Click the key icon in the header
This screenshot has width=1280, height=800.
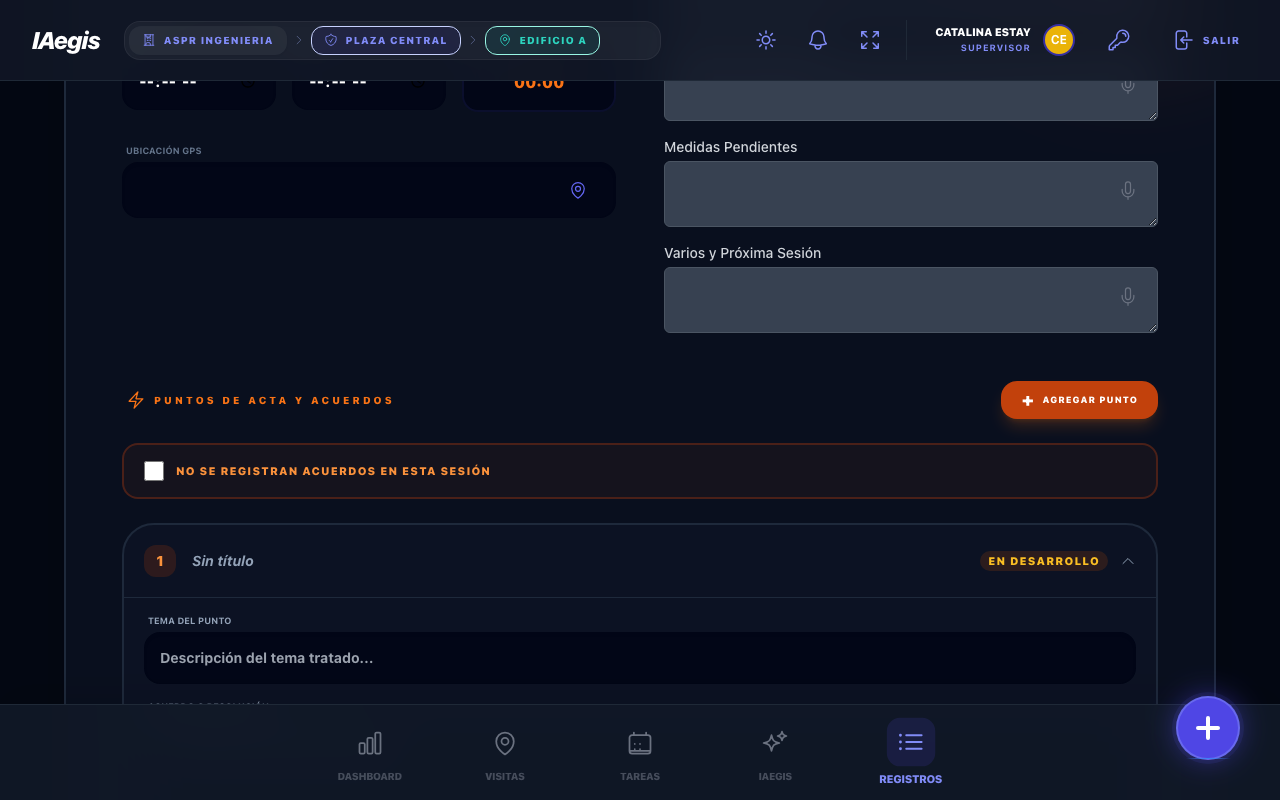[1118, 40]
